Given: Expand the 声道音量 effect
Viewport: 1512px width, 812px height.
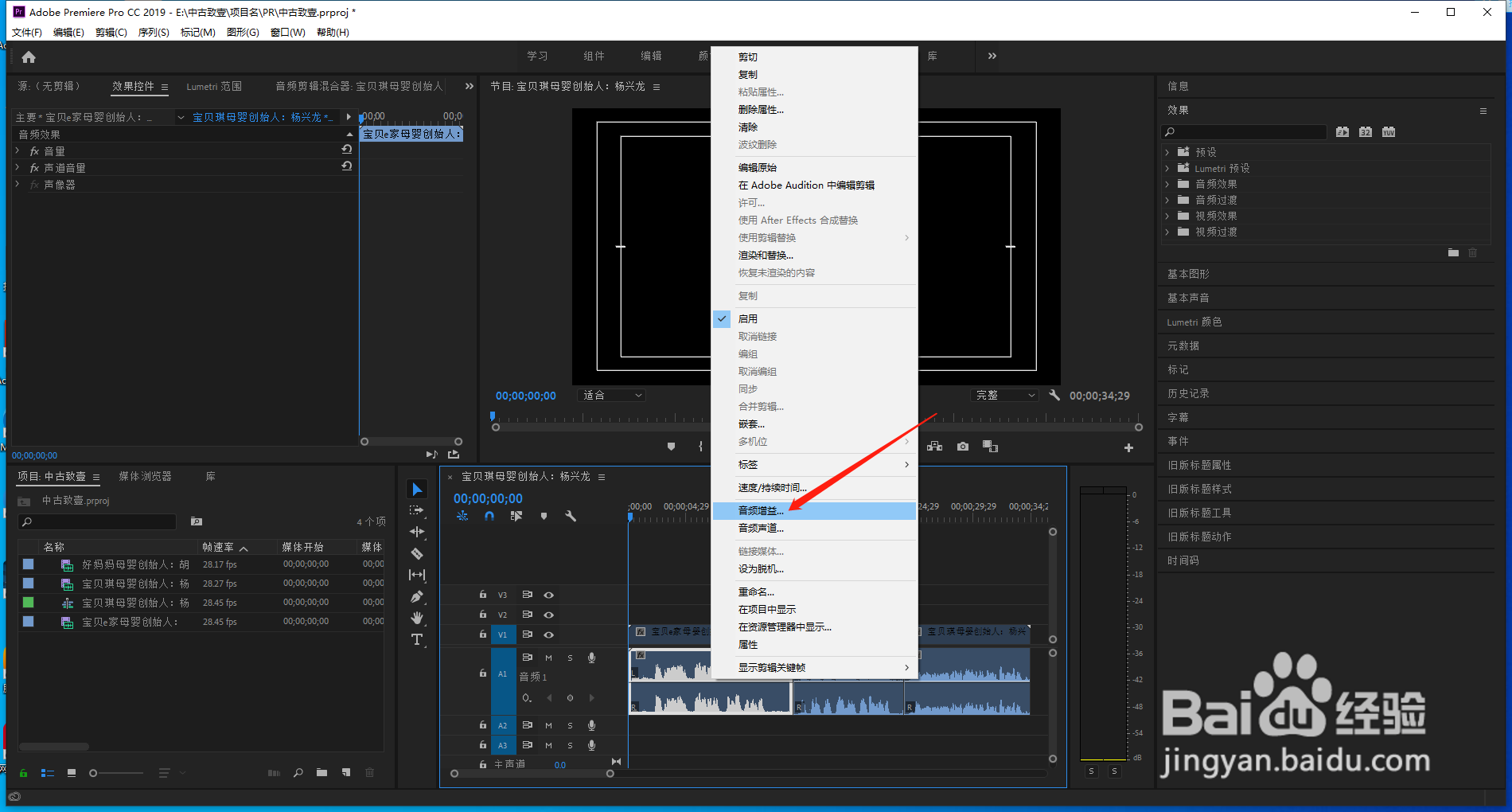Looking at the screenshot, I should click(18, 167).
